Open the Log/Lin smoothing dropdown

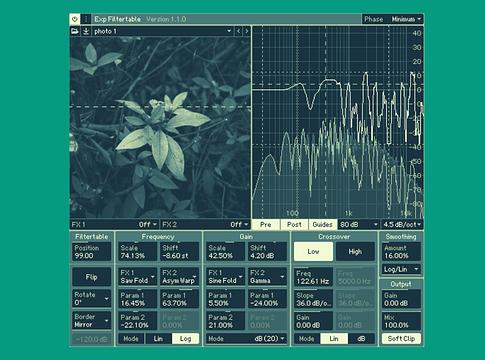click(401, 269)
